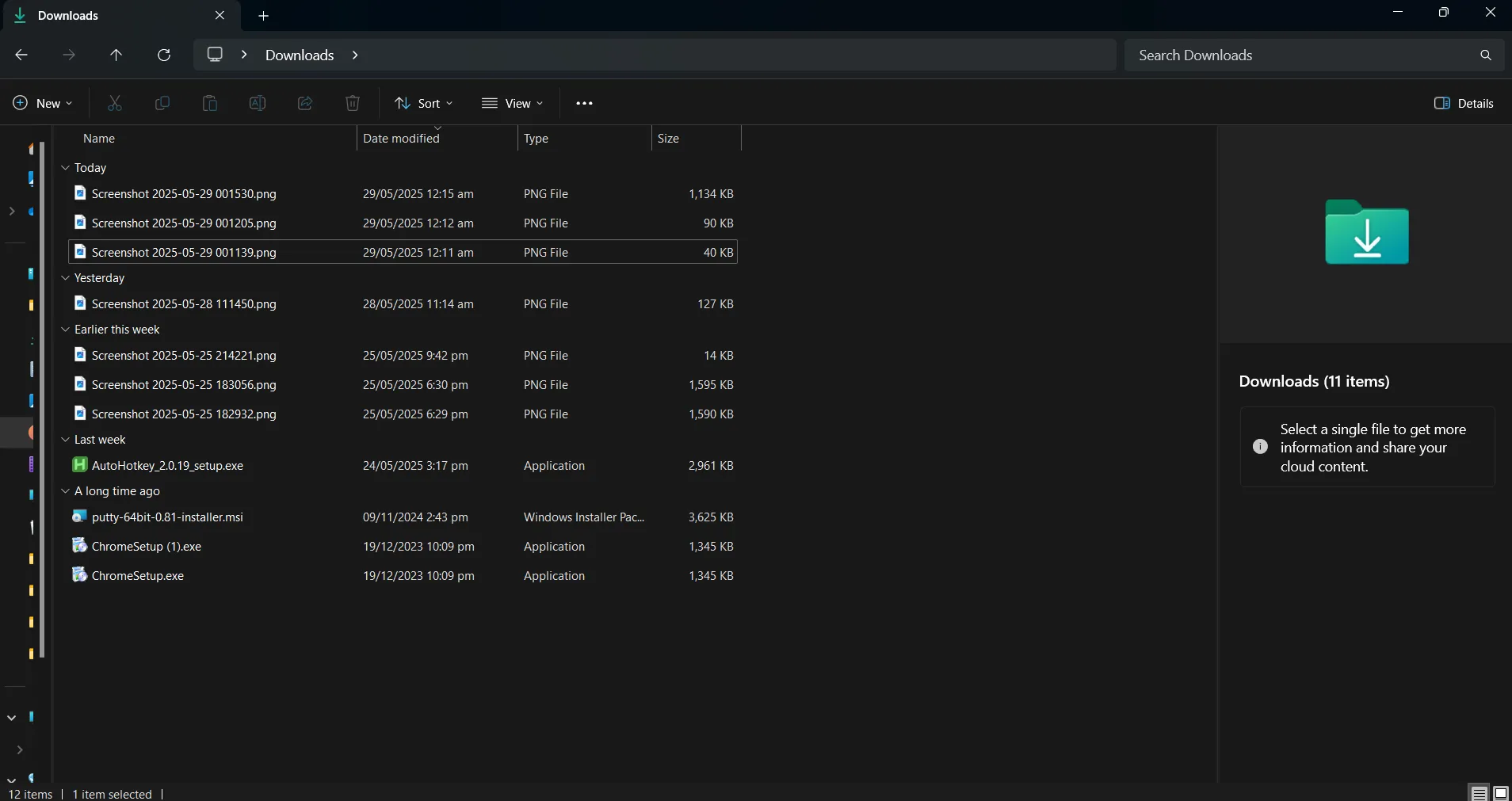Refresh the Downloads folder view
Screen dimensions: 1512x801
pyautogui.click(x=164, y=55)
